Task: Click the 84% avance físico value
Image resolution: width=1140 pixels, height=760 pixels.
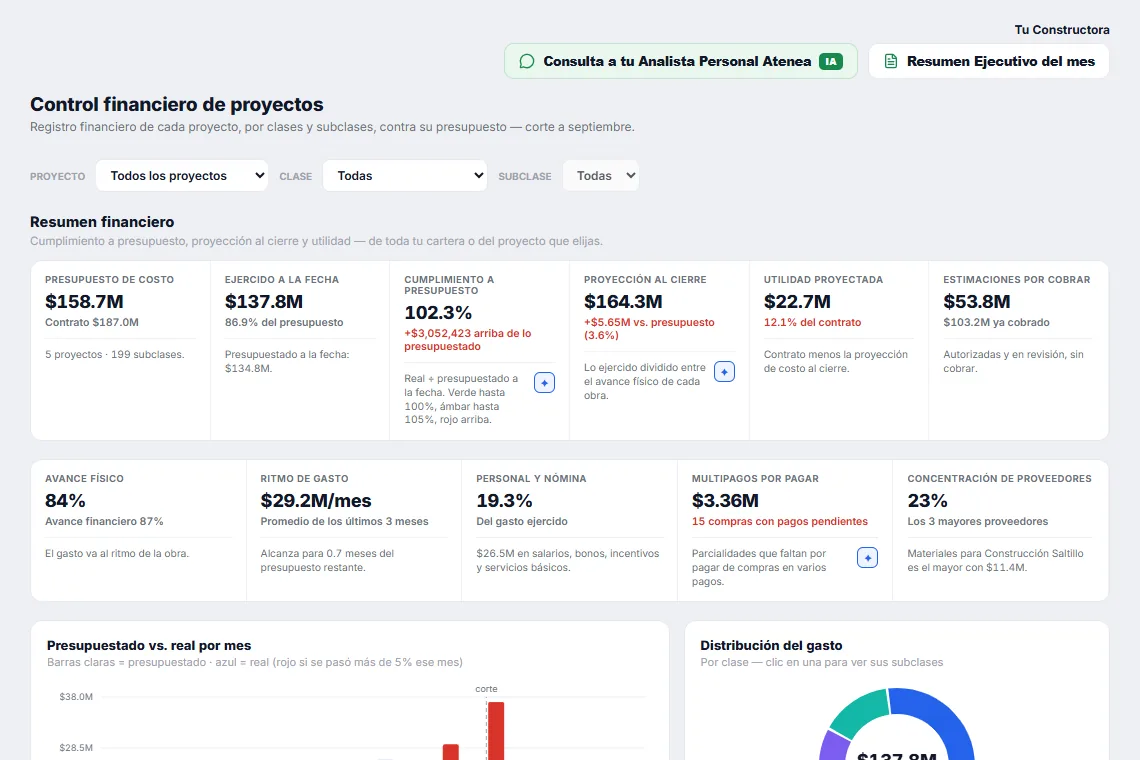Action: pos(65,500)
